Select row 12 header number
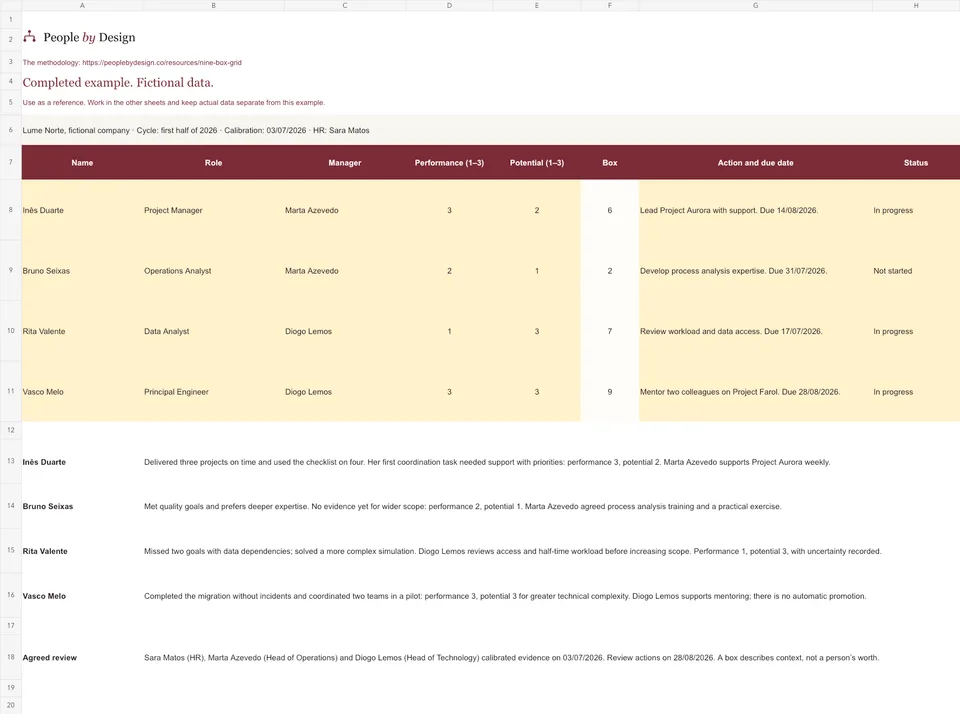The width and height of the screenshot is (960, 714). click(x=10, y=430)
